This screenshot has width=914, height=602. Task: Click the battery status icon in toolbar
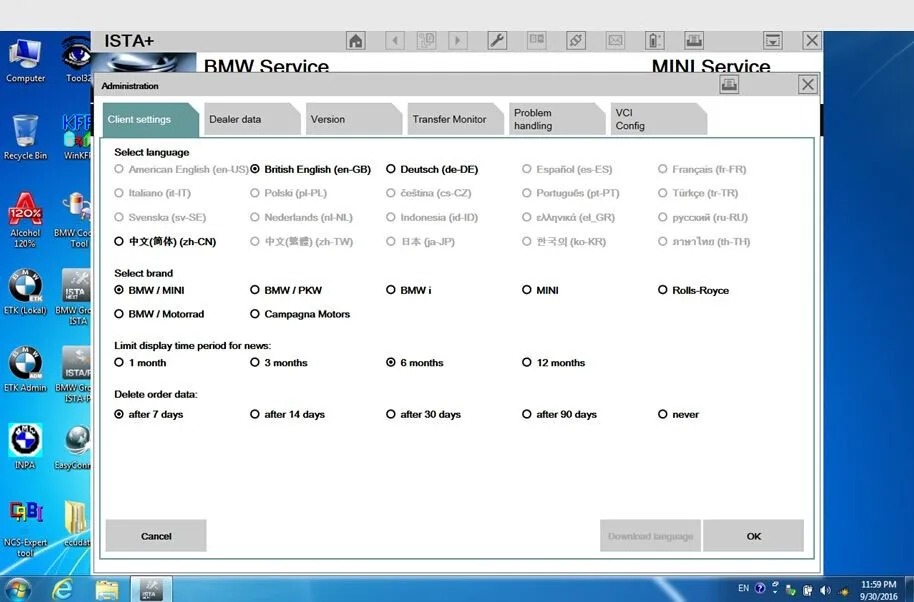tap(655, 41)
